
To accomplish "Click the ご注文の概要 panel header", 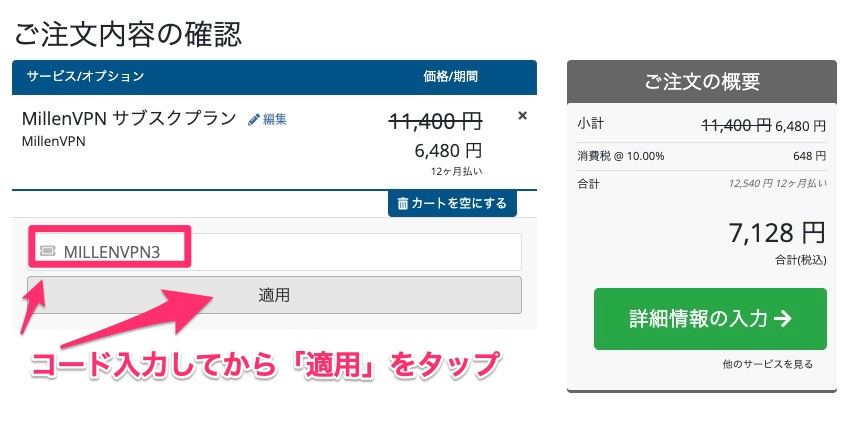I will point(702,82).
